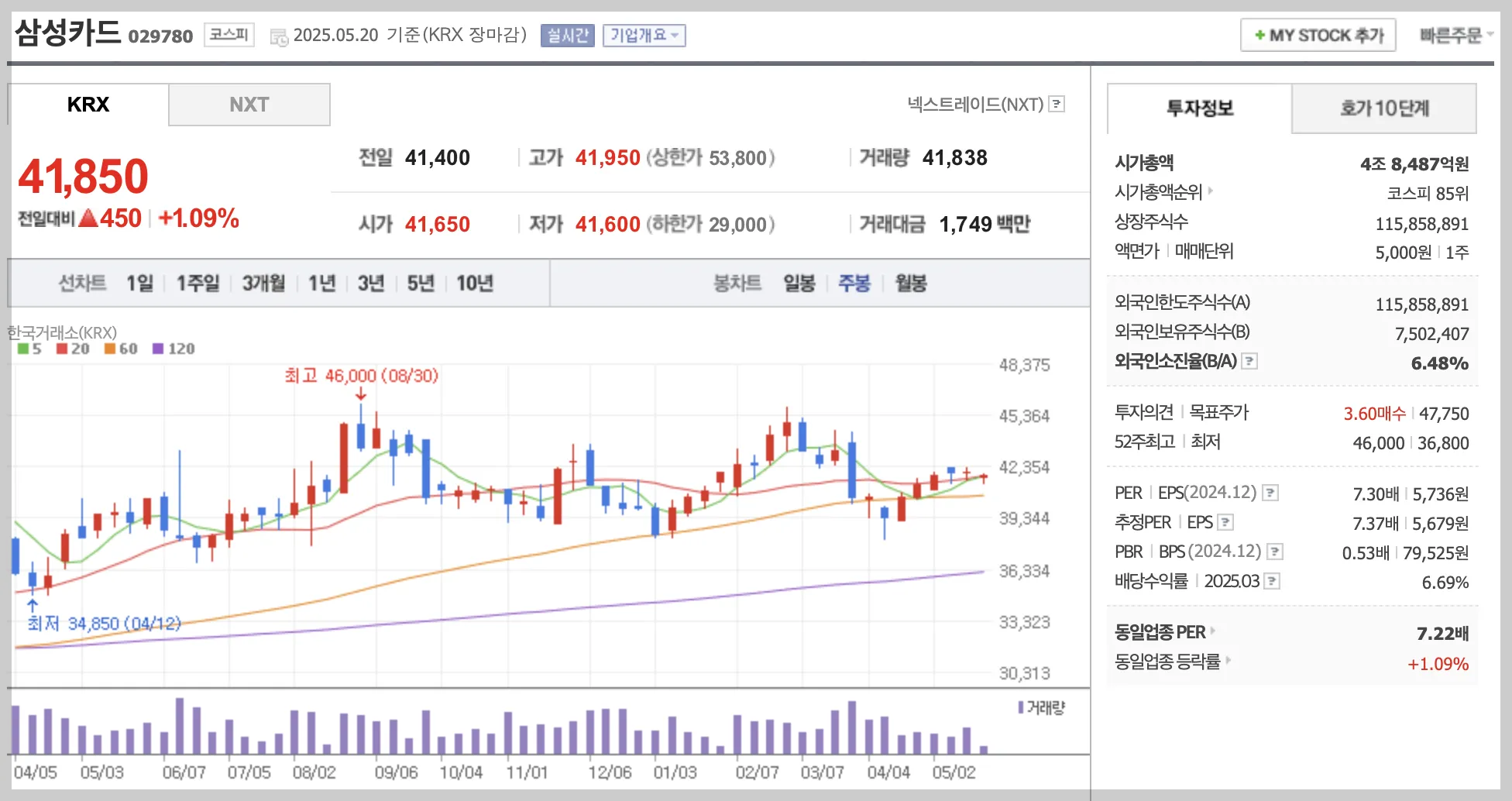
Task: Select the 5년 line chart period
Action: pos(421,284)
